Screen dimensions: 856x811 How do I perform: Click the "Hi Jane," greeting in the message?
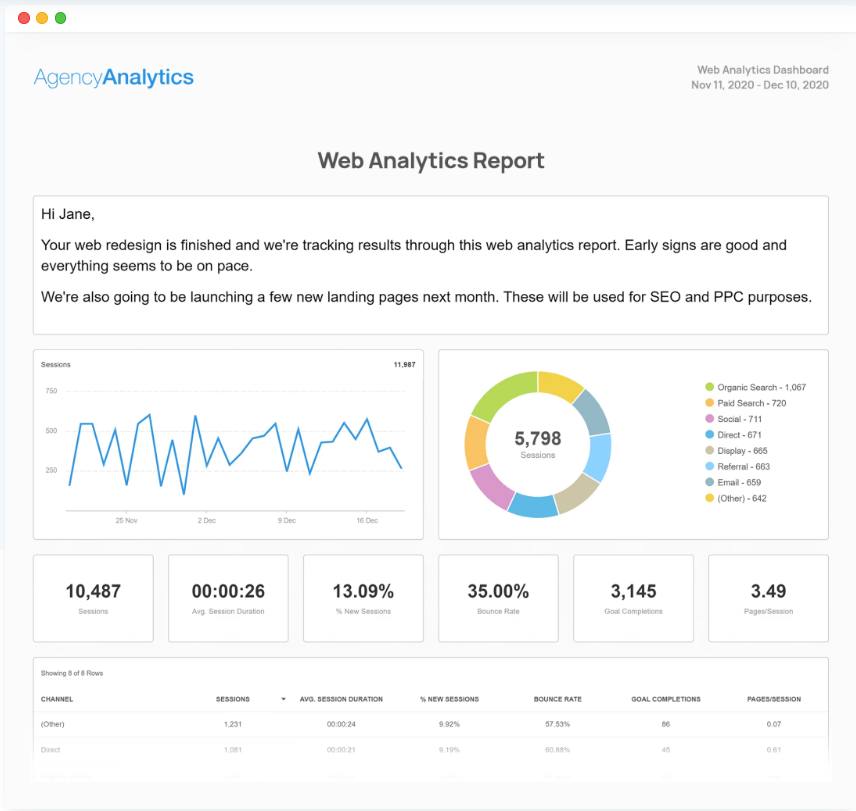[x=68, y=214]
